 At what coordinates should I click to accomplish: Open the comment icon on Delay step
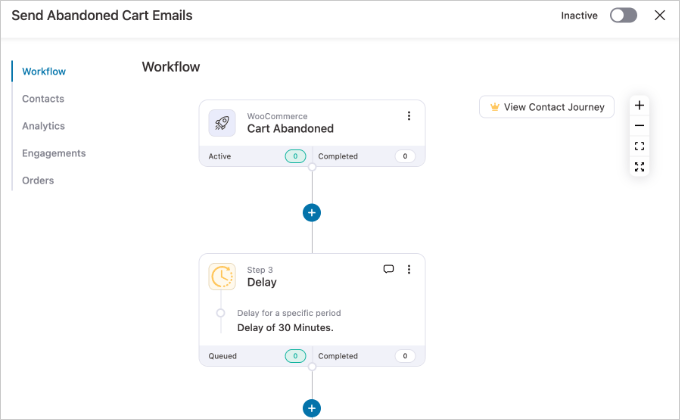point(389,270)
